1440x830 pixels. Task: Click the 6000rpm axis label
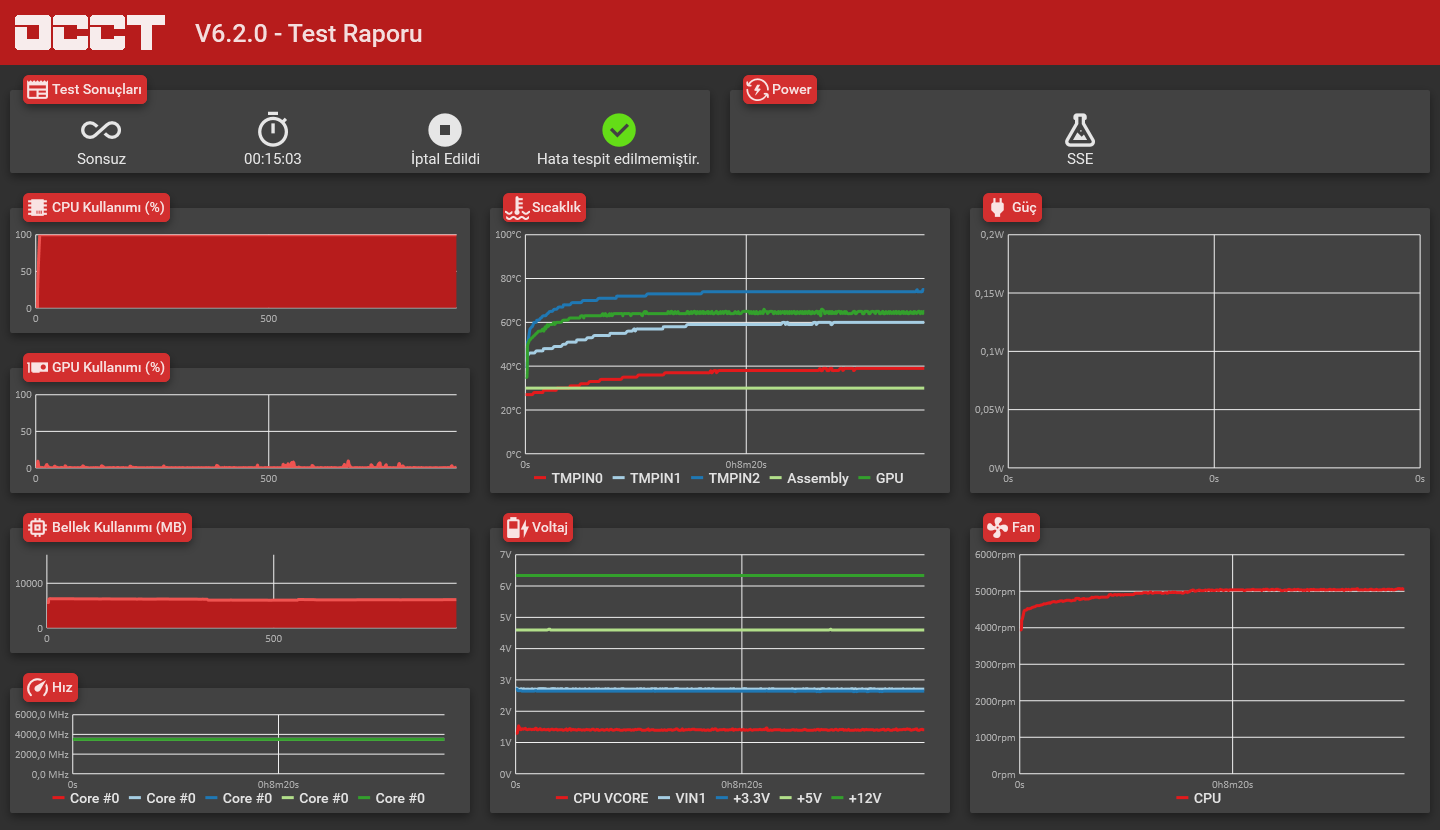[997, 555]
